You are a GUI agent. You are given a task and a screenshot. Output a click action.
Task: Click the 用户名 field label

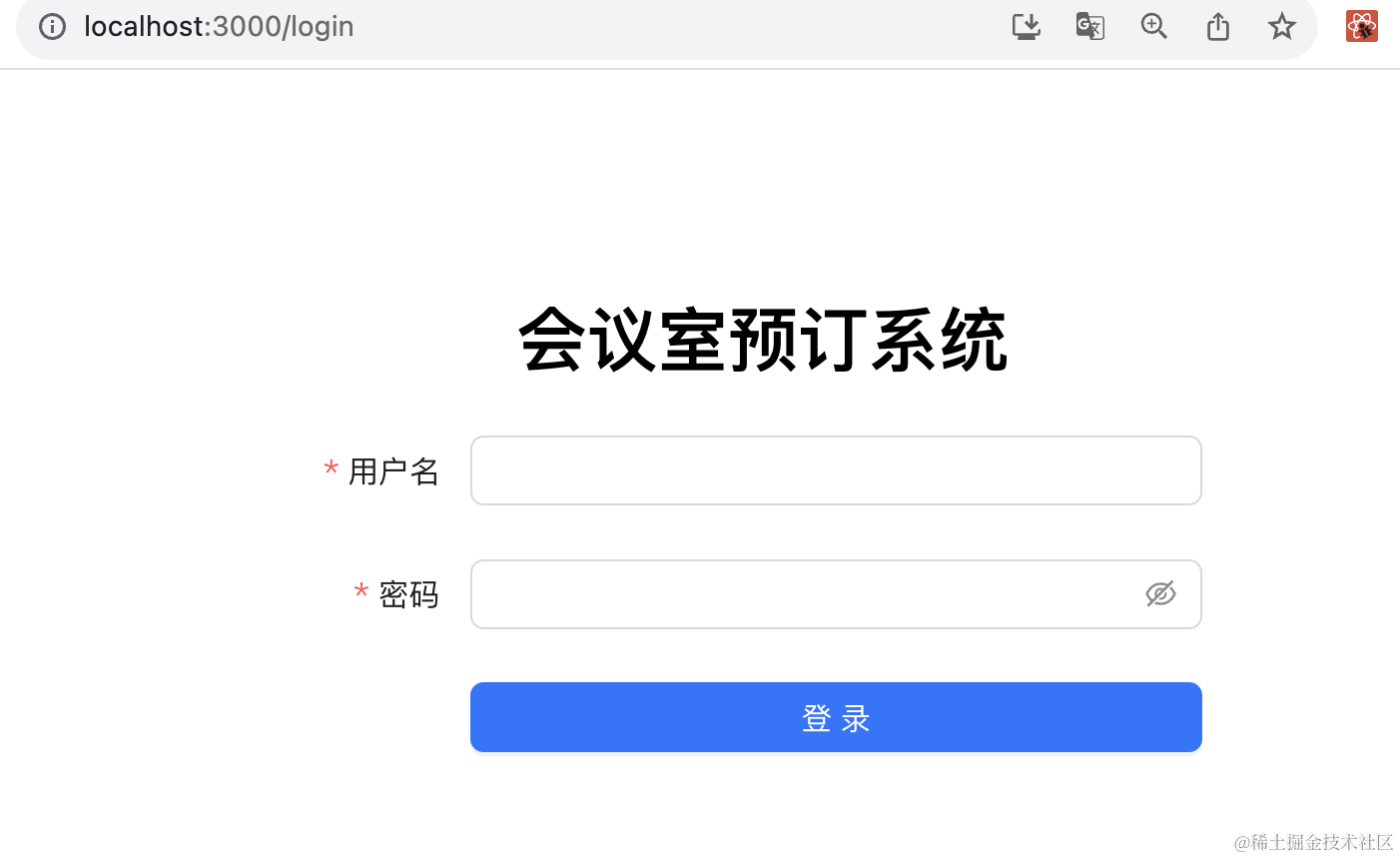tap(393, 471)
